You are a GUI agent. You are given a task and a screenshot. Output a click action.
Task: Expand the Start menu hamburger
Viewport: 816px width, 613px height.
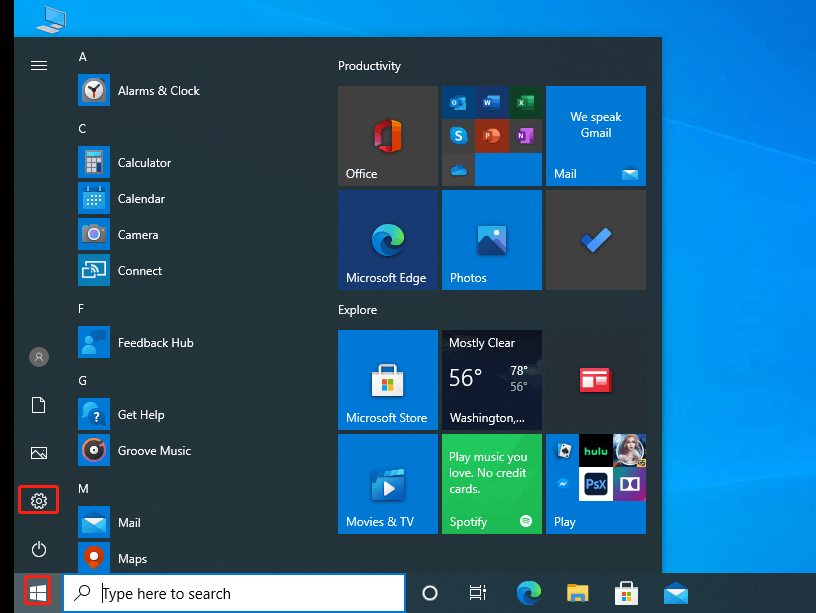click(39, 66)
